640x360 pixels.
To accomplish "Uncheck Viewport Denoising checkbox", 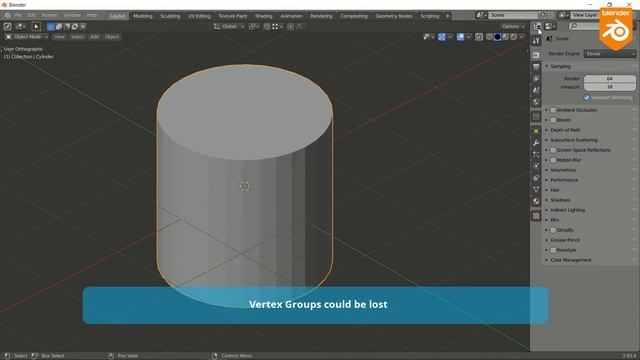I will click(x=587, y=98).
